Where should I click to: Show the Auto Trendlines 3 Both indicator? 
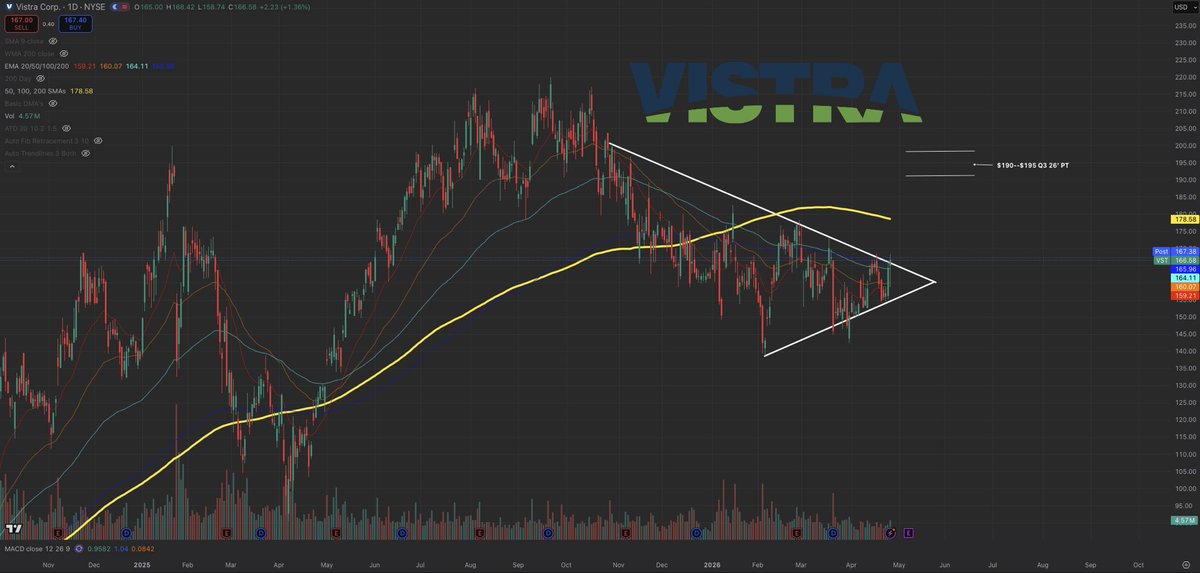[86, 153]
